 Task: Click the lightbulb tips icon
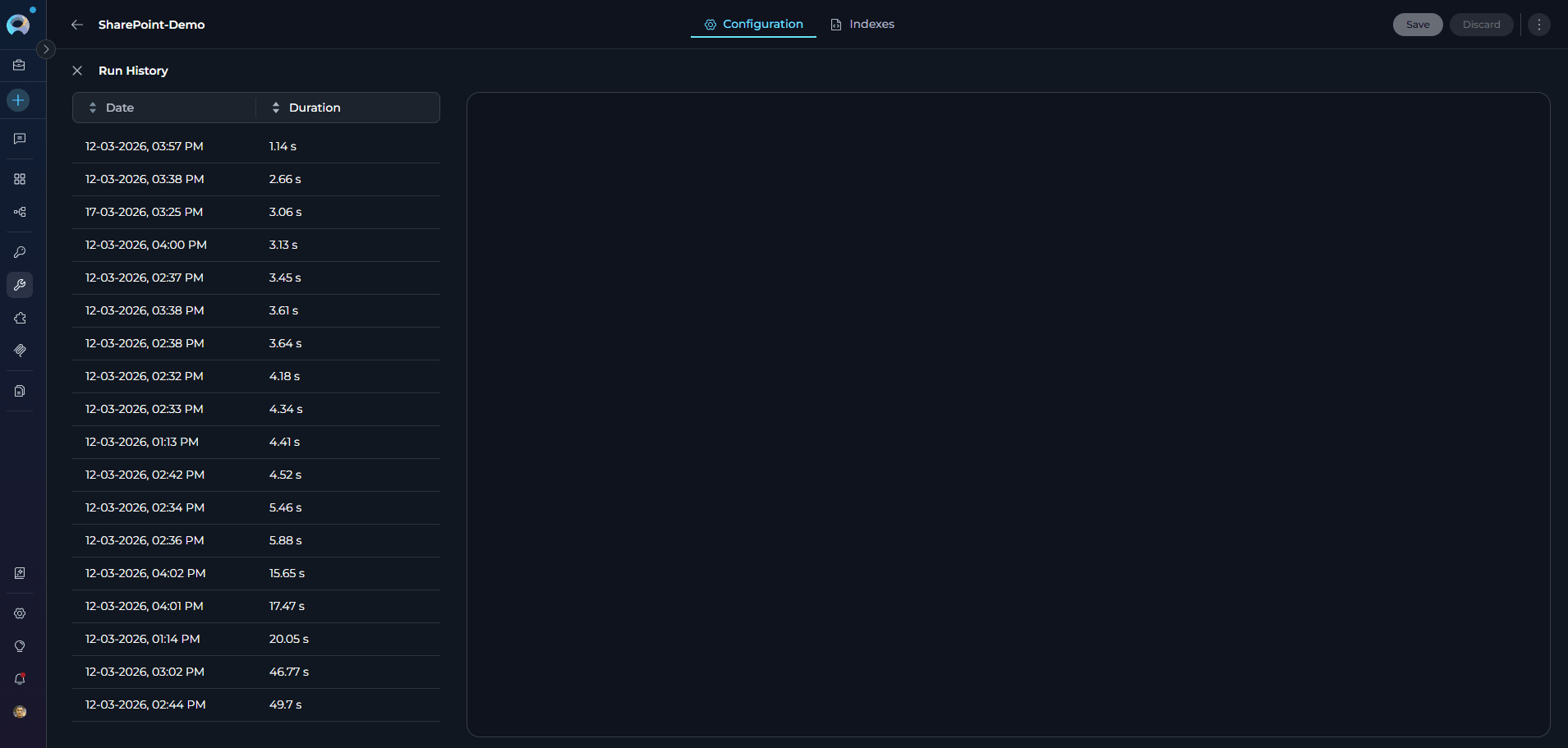point(20,646)
